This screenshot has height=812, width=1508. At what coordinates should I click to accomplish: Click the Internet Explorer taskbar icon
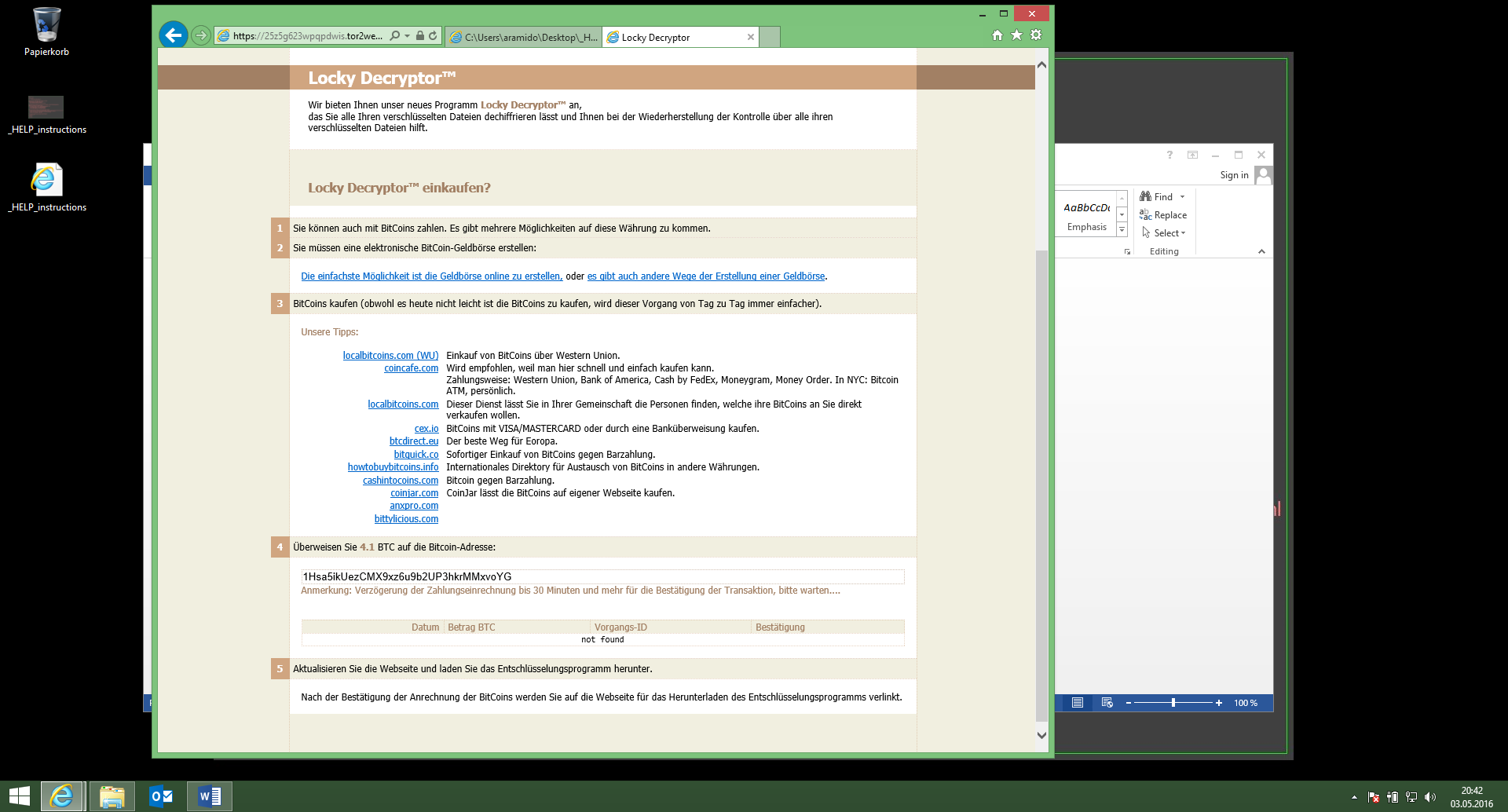click(x=62, y=796)
